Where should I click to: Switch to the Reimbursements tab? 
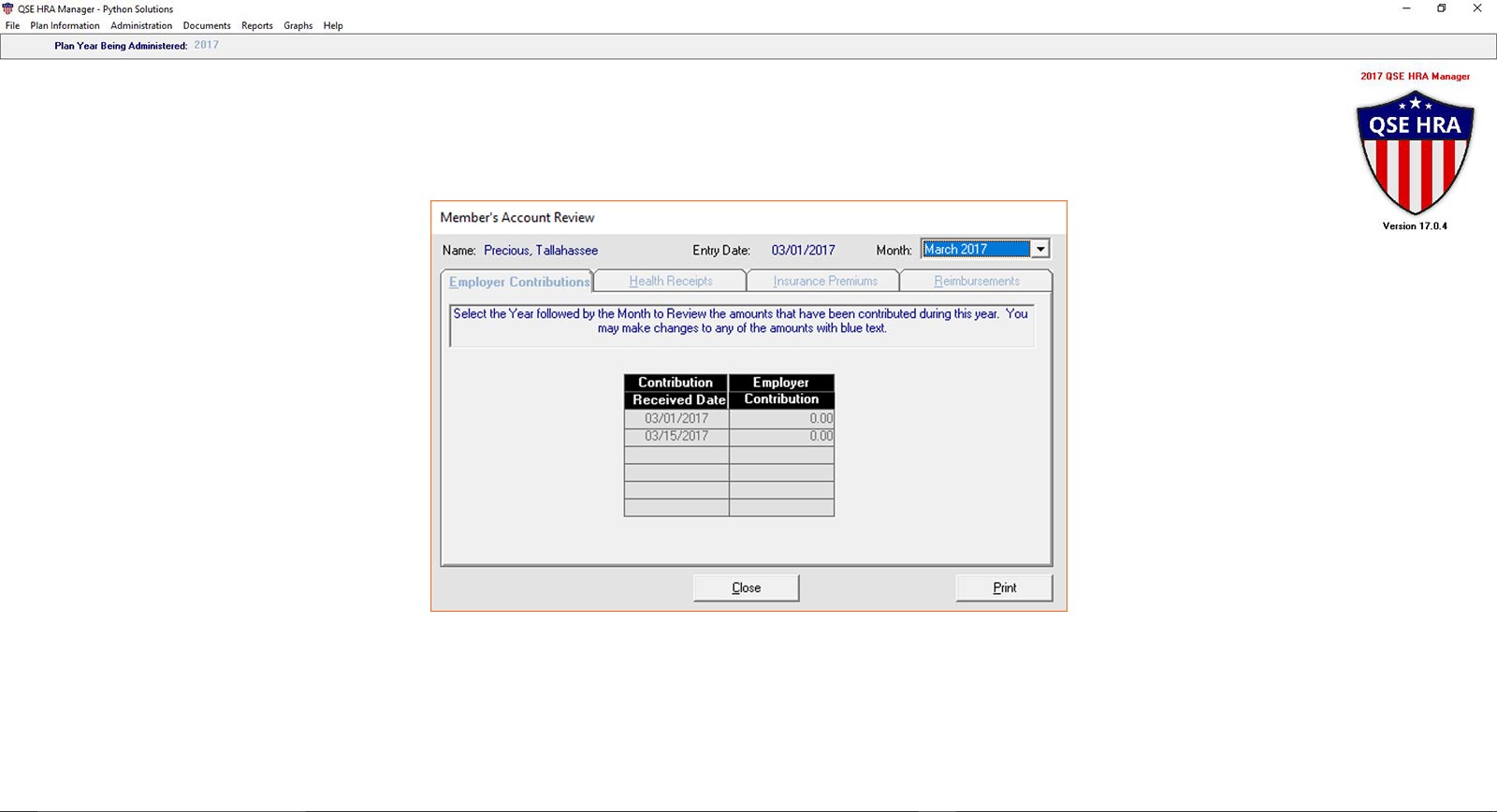[976, 281]
